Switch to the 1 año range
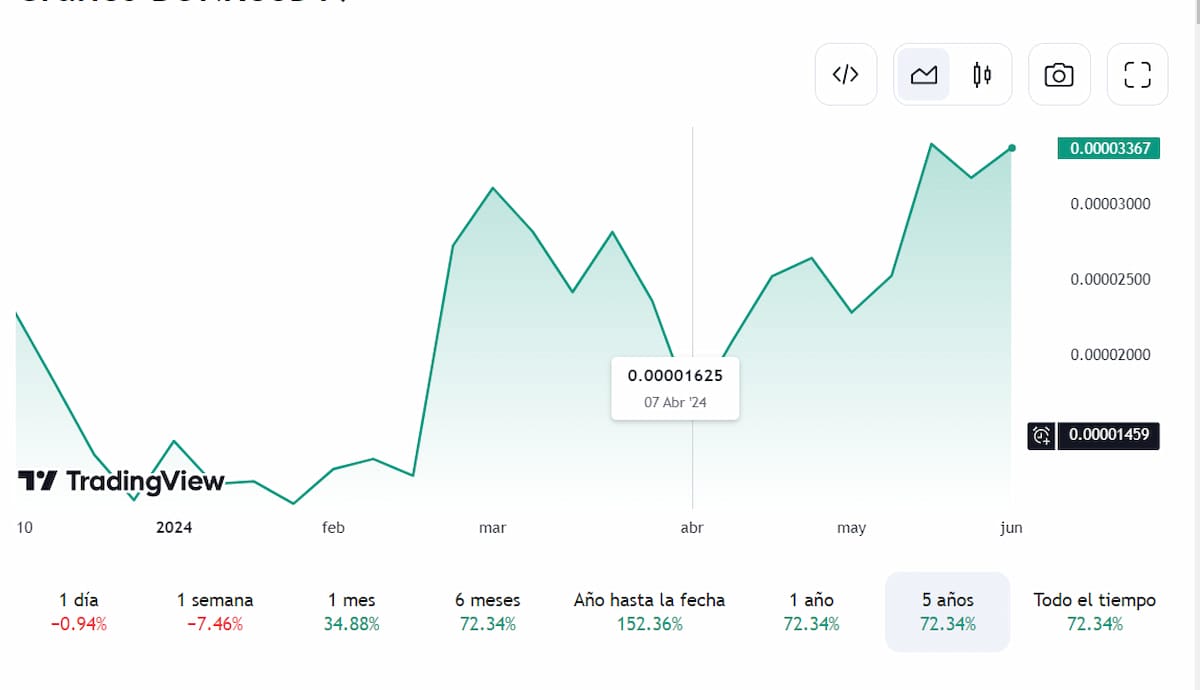Screen dimensions: 1200x690 click(811, 611)
